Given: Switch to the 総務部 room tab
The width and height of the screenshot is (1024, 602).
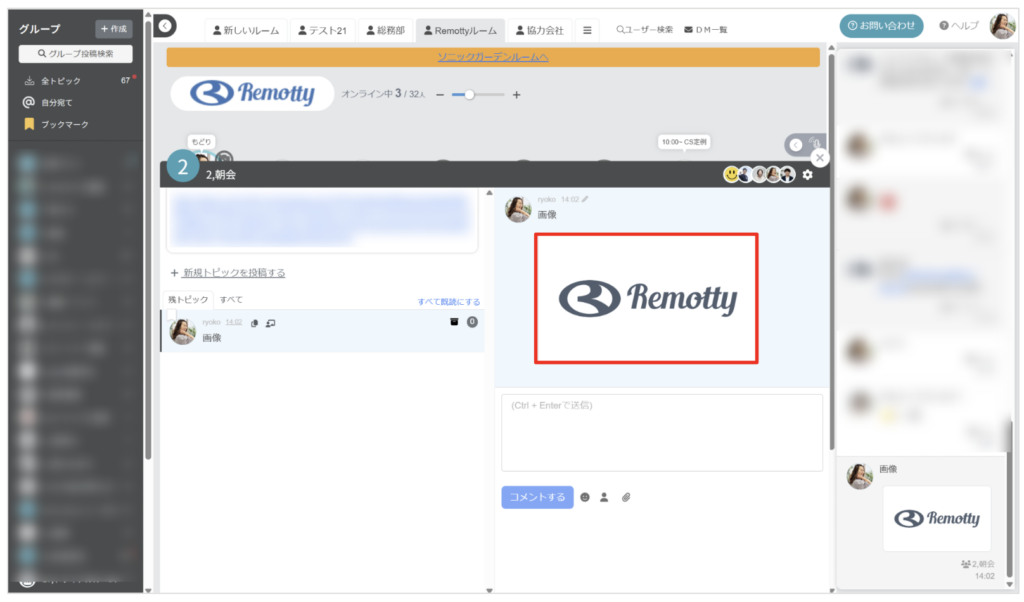Looking at the screenshot, I should pyautogui.click(x=385, y=30).
